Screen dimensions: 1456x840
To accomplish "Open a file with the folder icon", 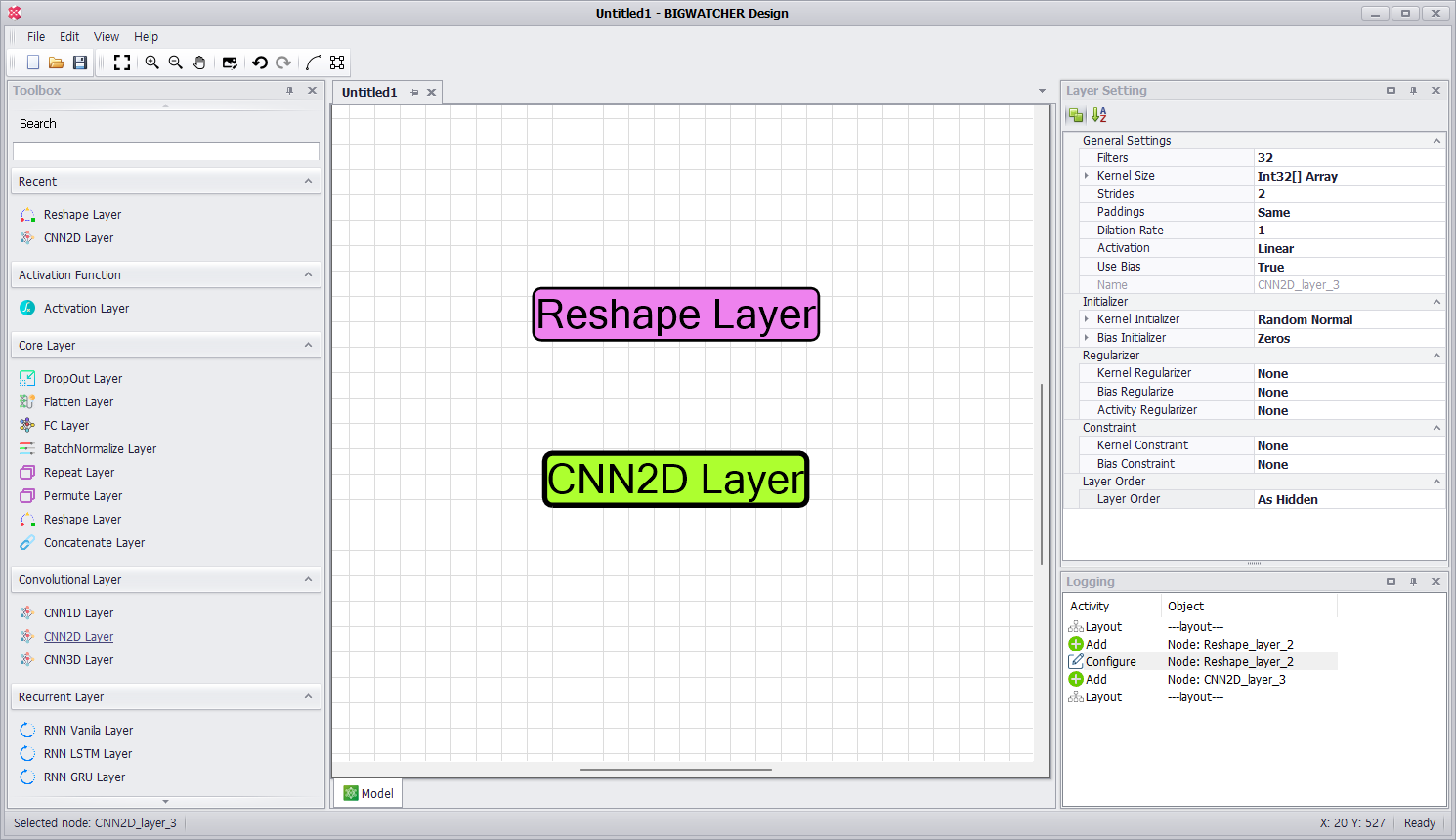I will [57, 63].
